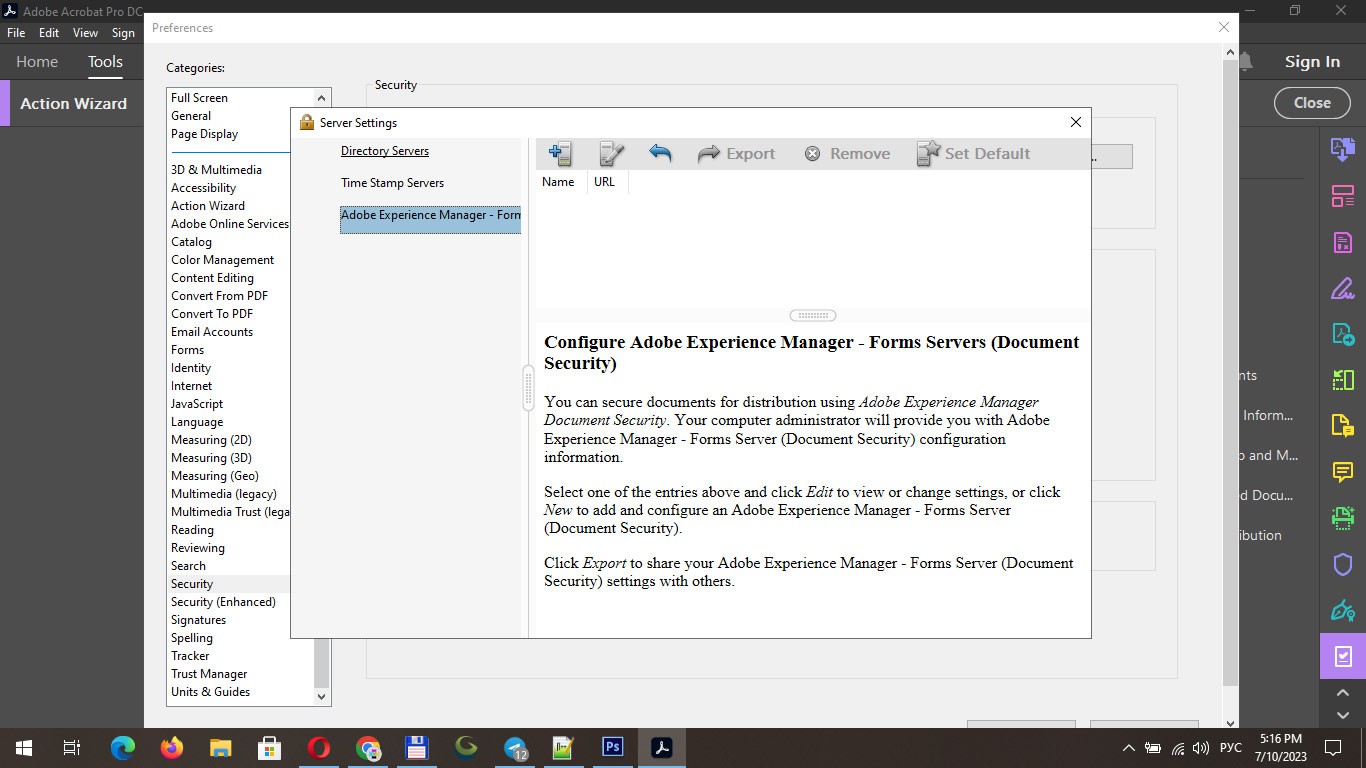Screen dimensions: 1366x768
Task: Click Export in Server Settings toolbar
Action: point(736,153)
